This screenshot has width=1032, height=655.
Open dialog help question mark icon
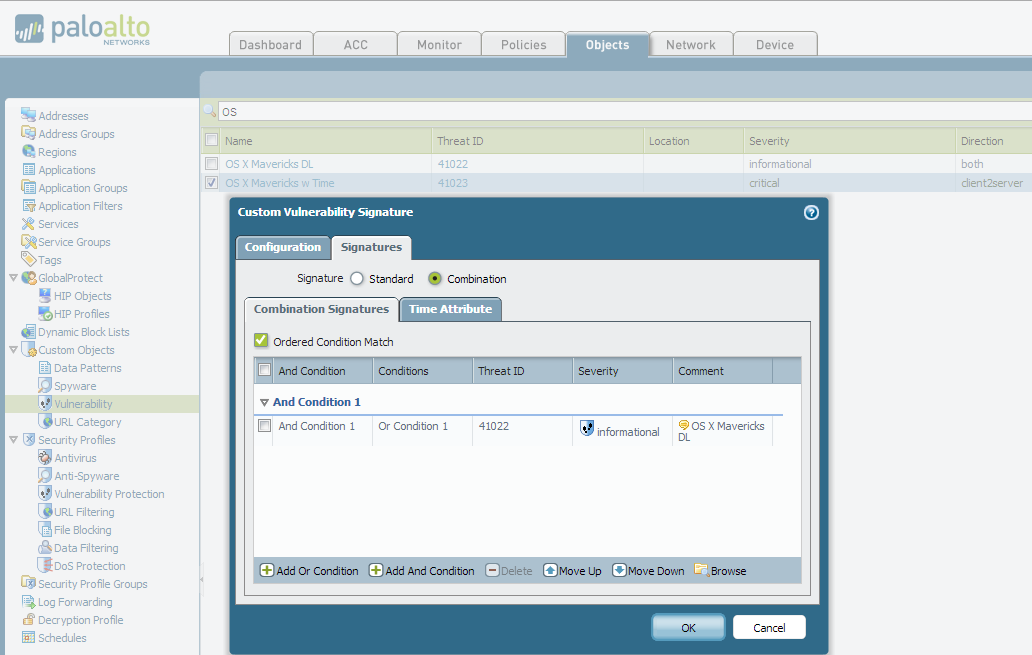[811, 212]
